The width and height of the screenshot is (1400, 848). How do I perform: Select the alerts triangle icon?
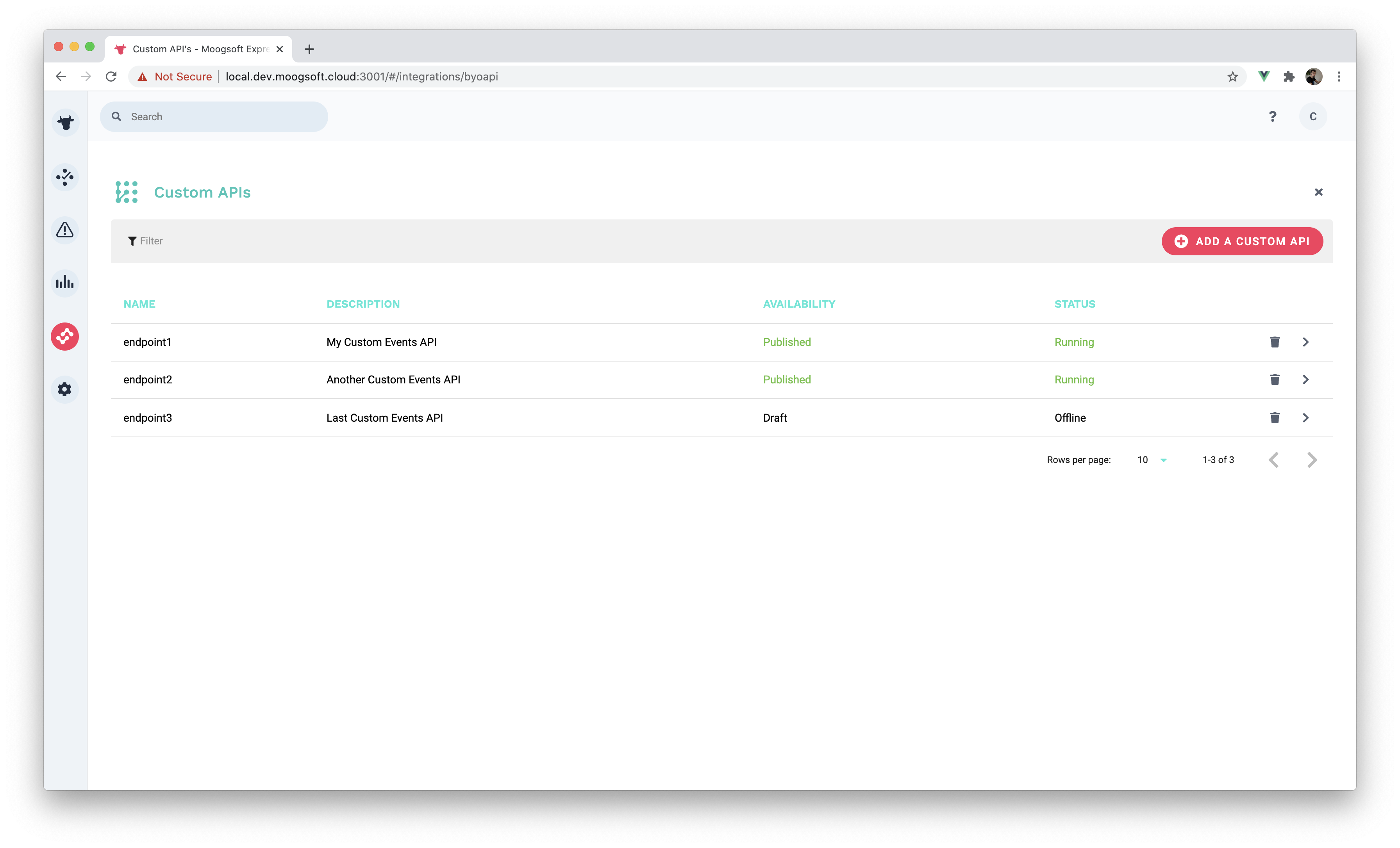click(65, 230)
